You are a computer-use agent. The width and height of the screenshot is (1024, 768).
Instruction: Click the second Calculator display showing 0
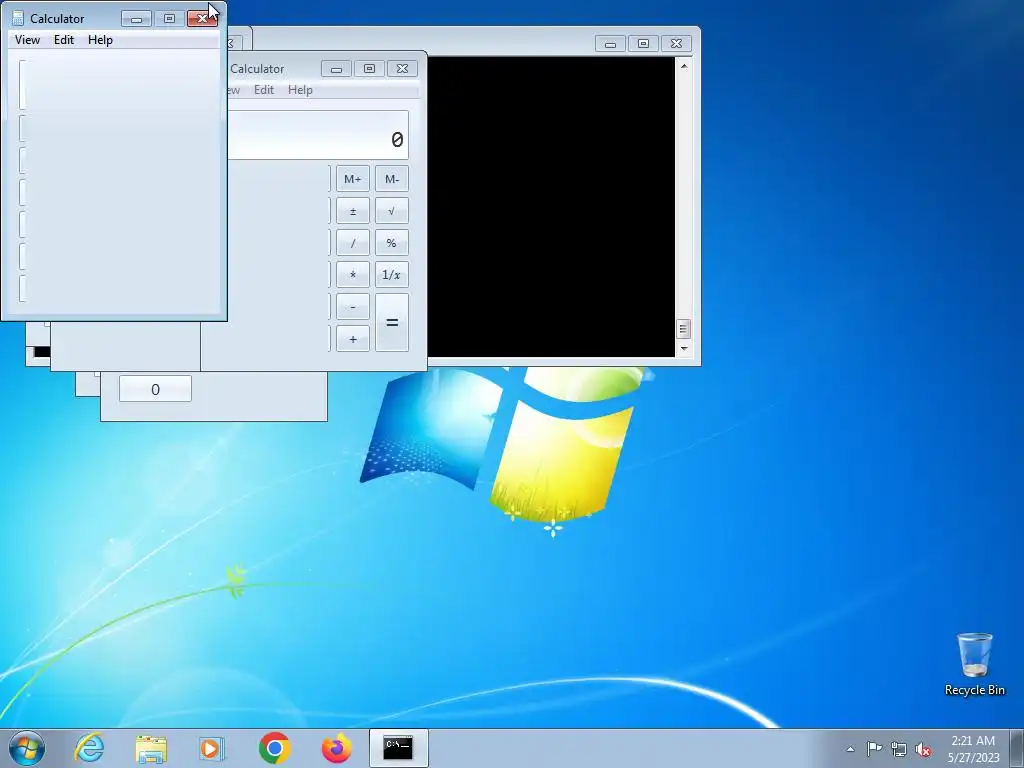pyautogui.click(x=318, y=135)
